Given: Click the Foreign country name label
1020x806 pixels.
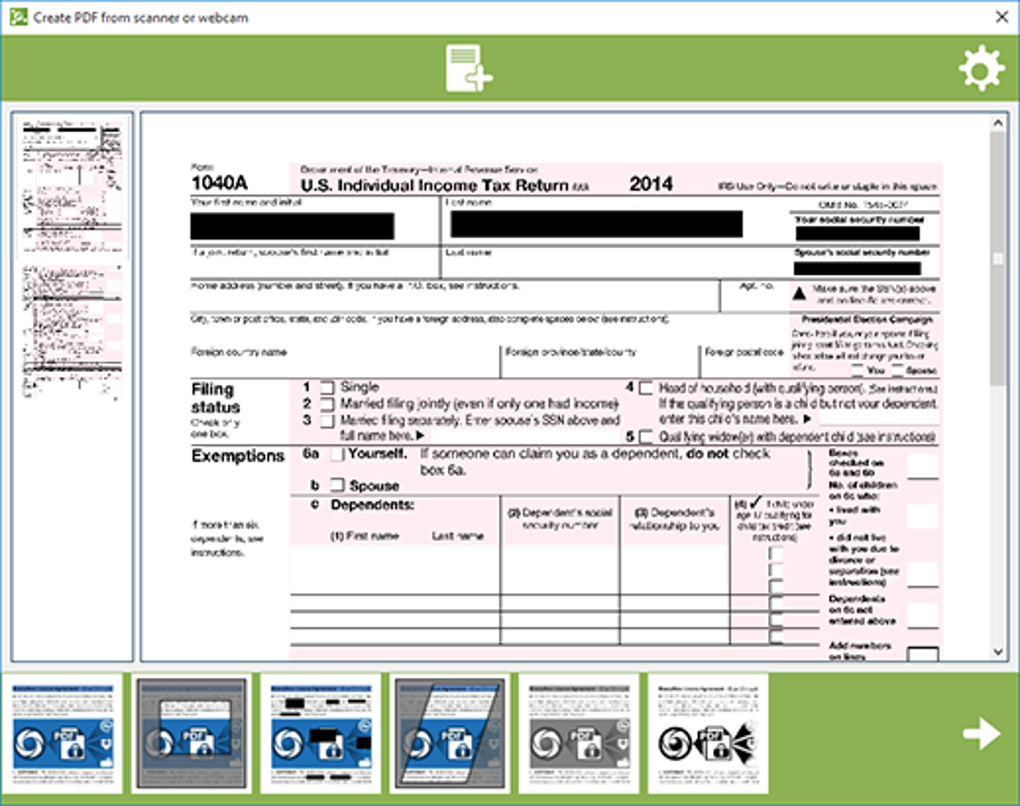Looking at the screenshot, I should [239, 352].
